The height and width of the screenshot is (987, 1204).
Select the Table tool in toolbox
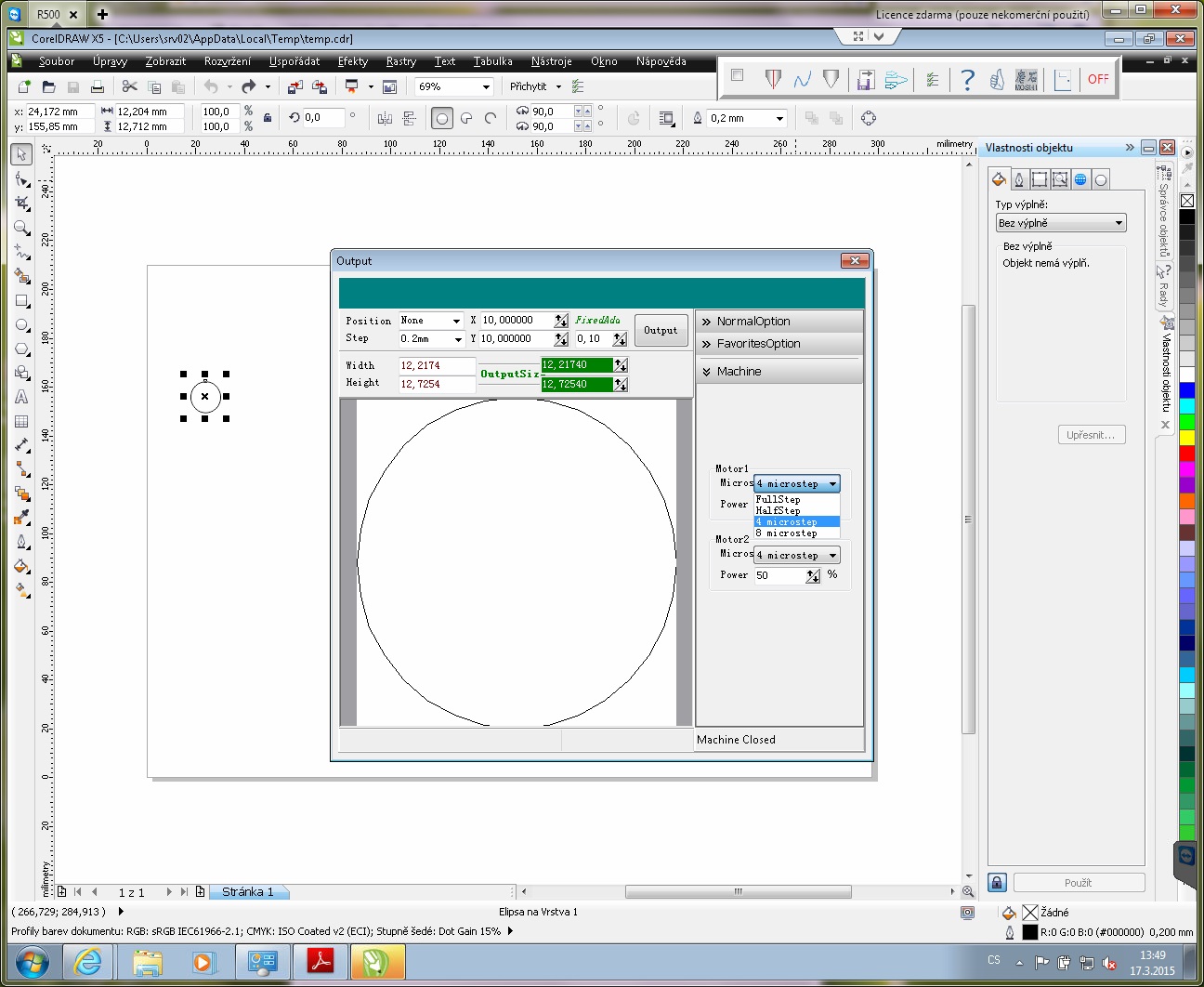pyautogui.click(x=21, y=421)
